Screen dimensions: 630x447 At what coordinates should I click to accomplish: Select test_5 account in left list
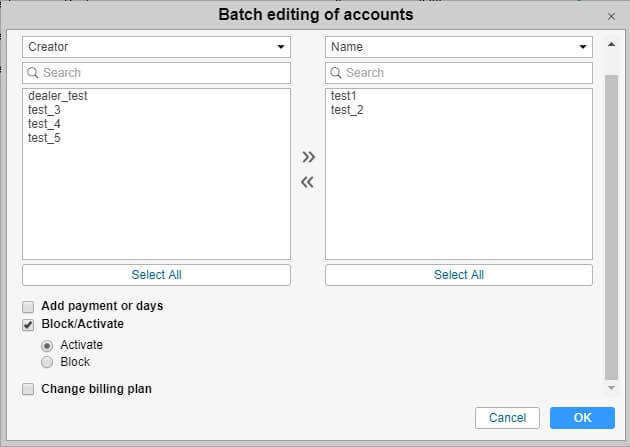(x=44, y=138)
